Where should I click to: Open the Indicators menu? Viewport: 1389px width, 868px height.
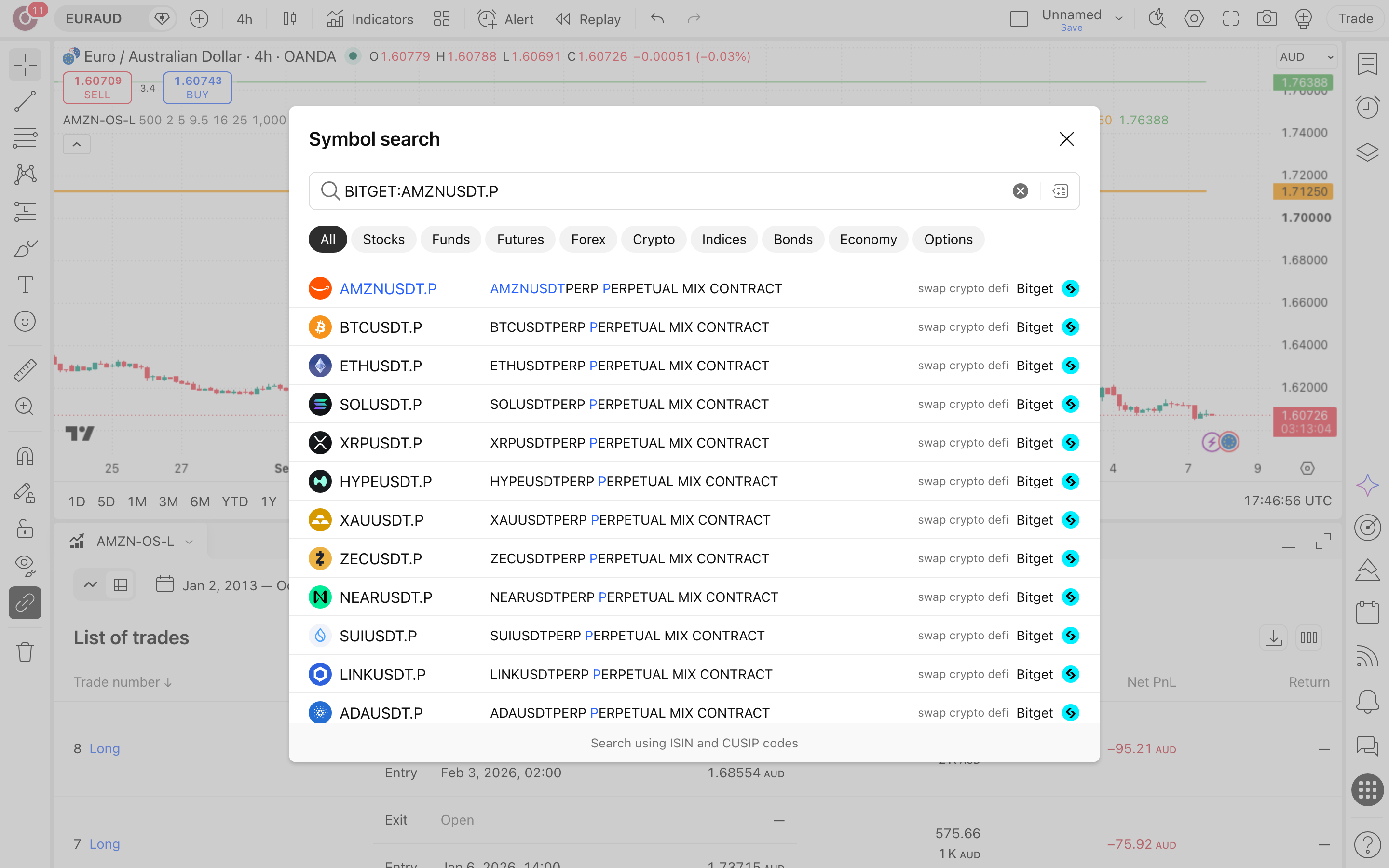click(x=369, y=19)
